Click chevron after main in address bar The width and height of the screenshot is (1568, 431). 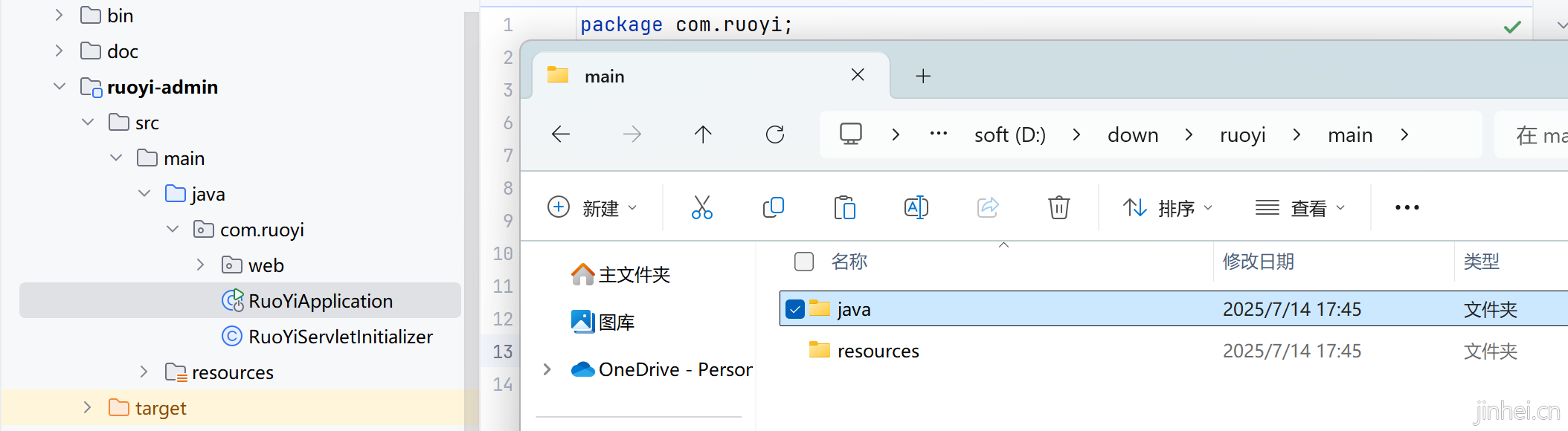1404,135
